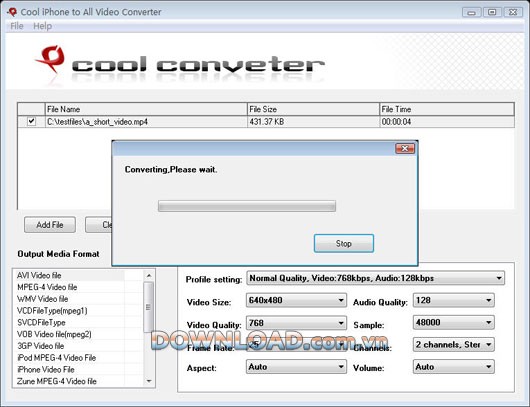The image size is (530, 407).
Task: Open the Volume dropdown
Action: click(x=454, y=367)
